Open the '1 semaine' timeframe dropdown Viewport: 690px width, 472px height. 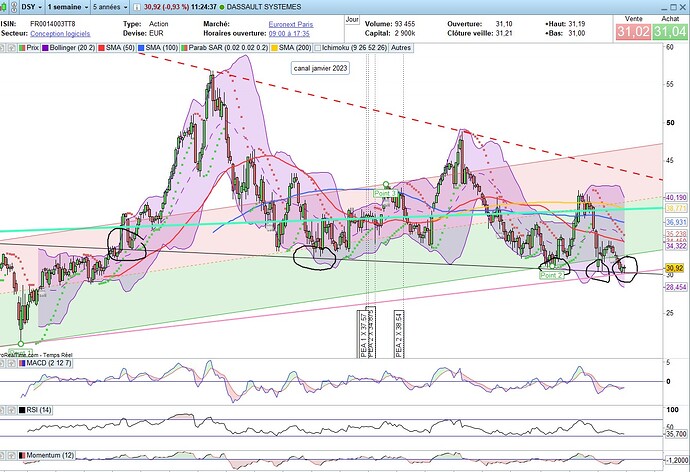pos(67,7)
